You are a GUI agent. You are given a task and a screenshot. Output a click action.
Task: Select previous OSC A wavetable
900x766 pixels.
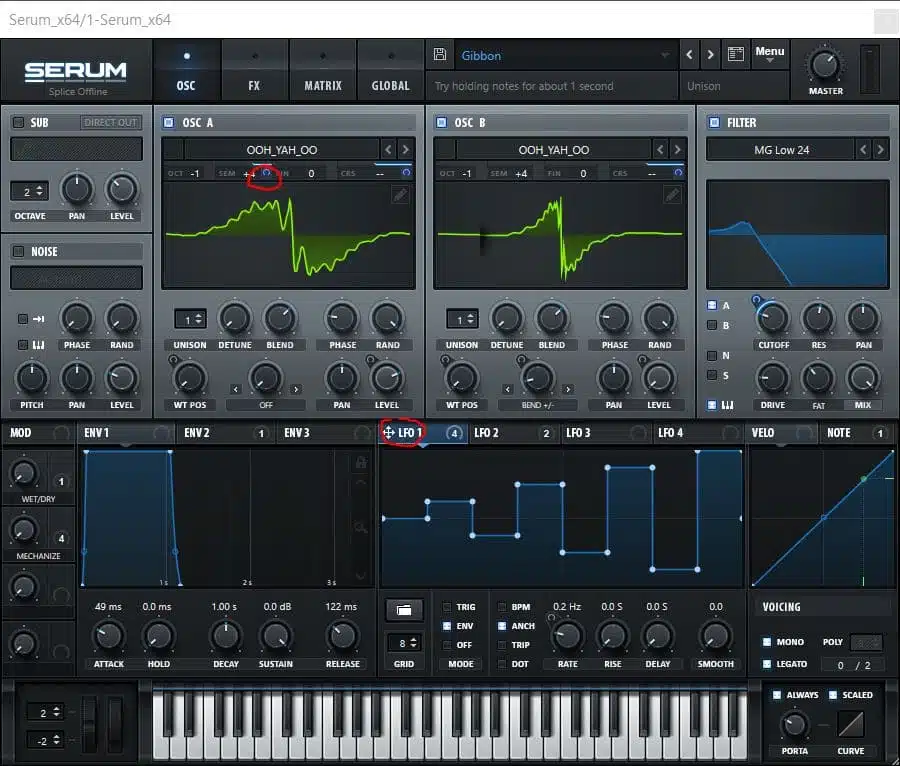point(389,150)
